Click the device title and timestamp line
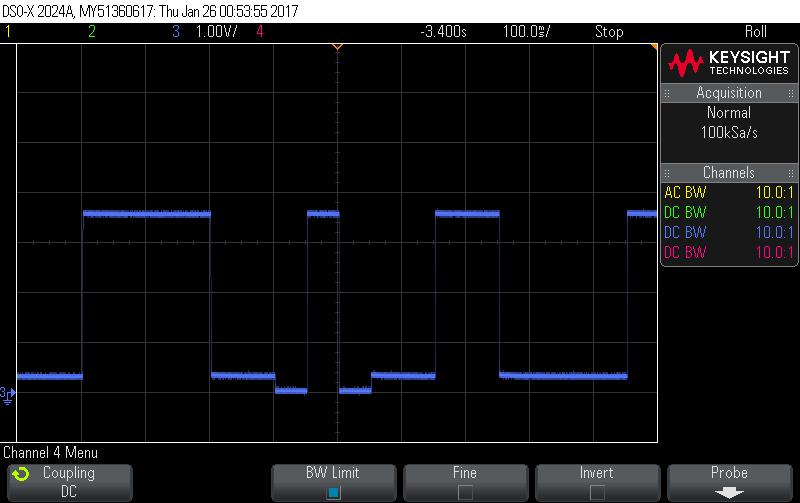 click(x=150, y=11)
